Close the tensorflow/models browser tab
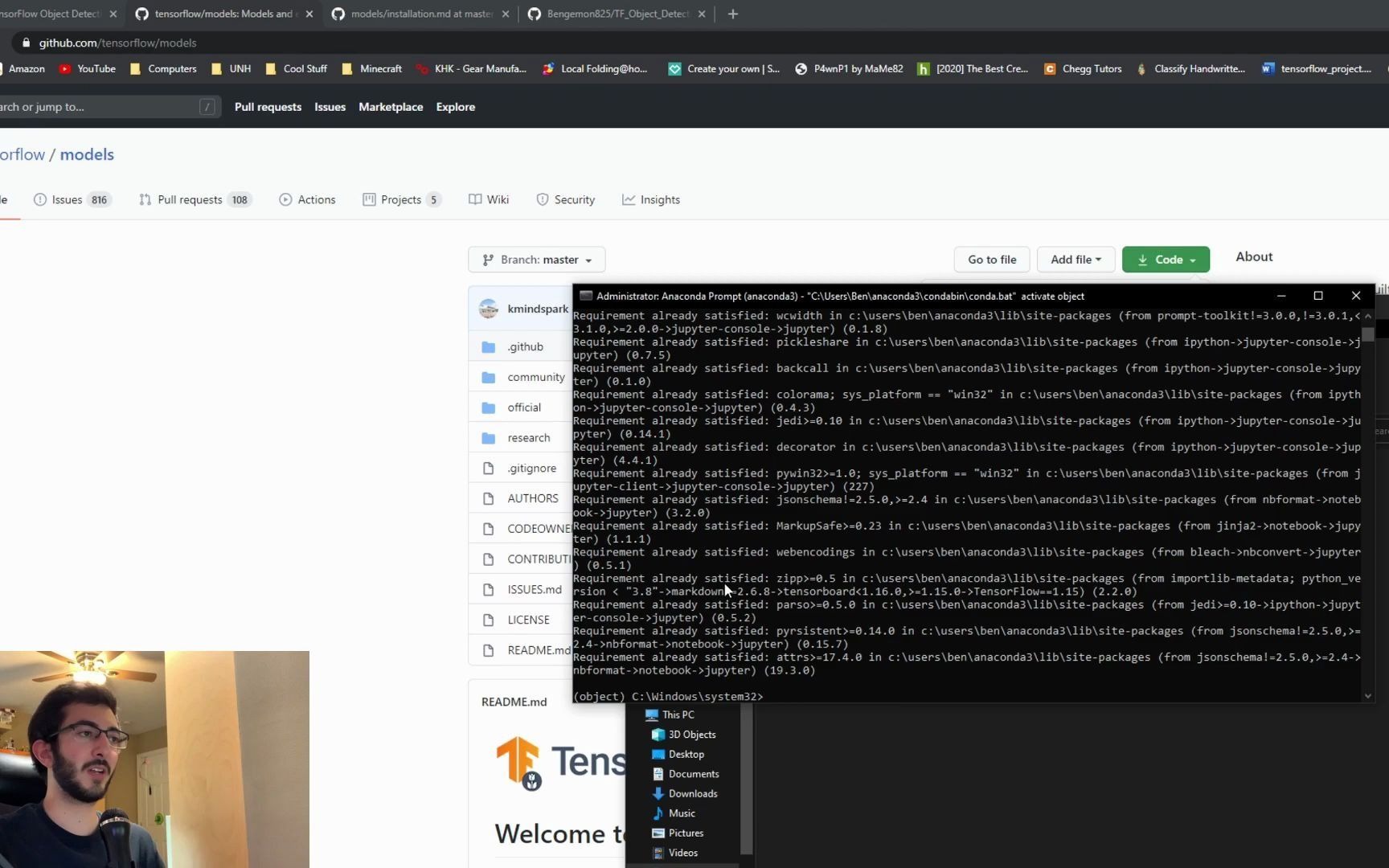This screenshot has height=868, width=1389. click(309, 14)
